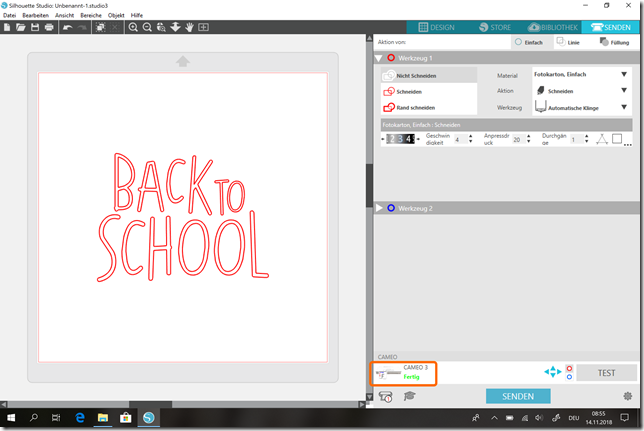Expand the Werkzeug 2 section
Screen dimensions: 644x431
[380, 208]
